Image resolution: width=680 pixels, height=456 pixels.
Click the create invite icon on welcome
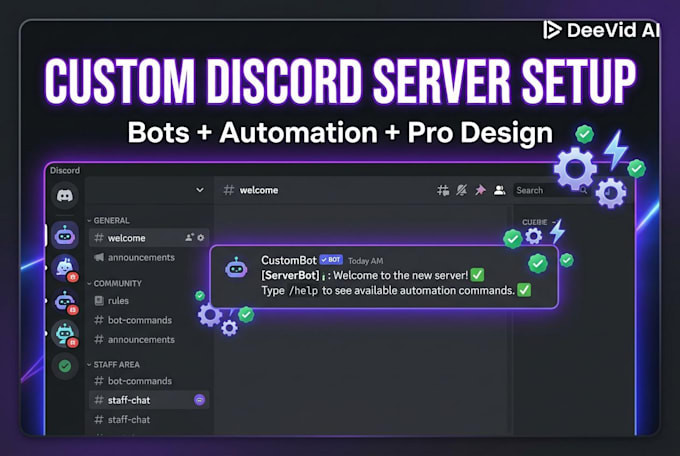(189, 237)
